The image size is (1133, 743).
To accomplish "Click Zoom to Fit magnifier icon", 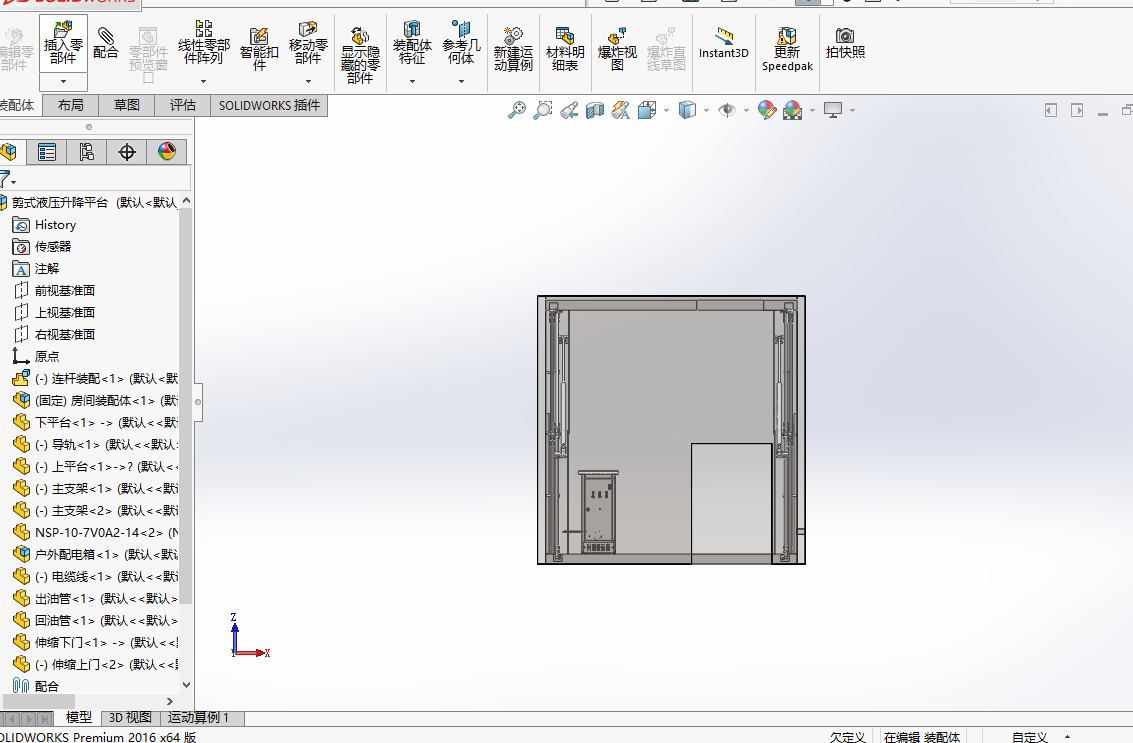I will 517,110.
